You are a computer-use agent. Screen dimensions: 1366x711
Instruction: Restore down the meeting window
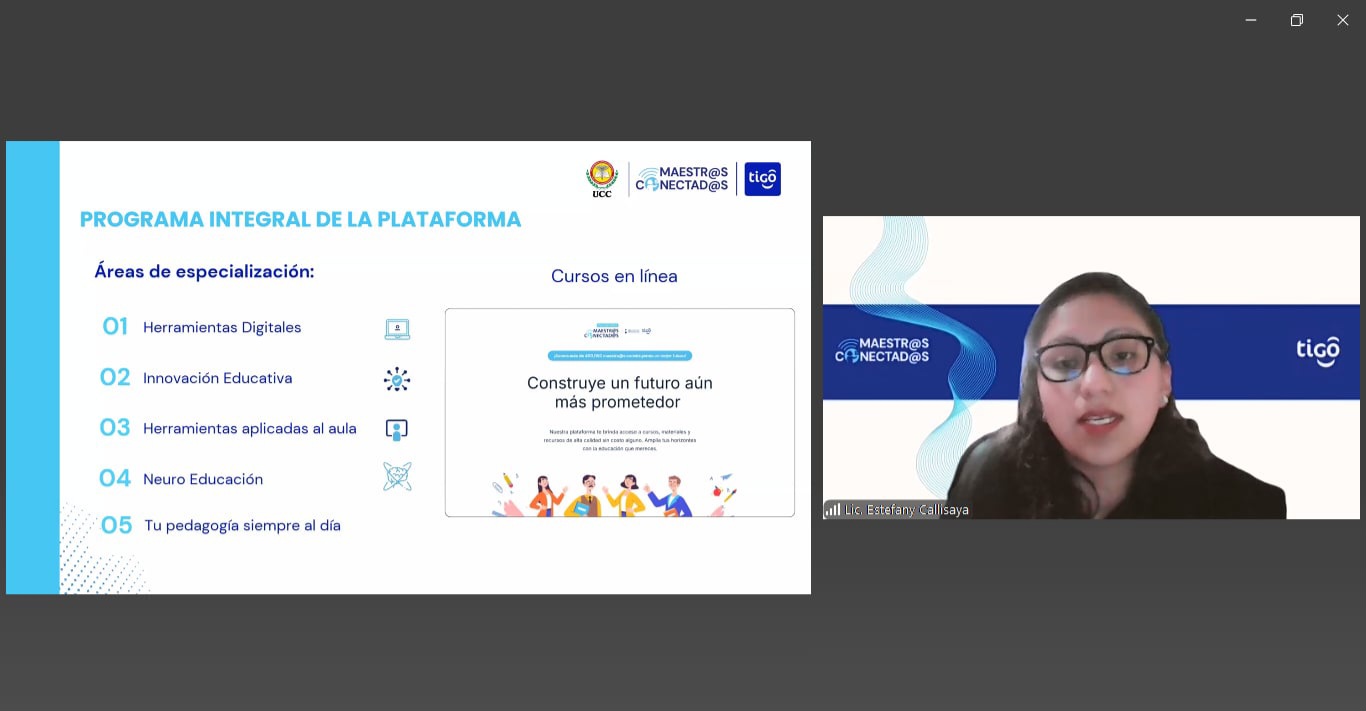[x=1296, y=20]
